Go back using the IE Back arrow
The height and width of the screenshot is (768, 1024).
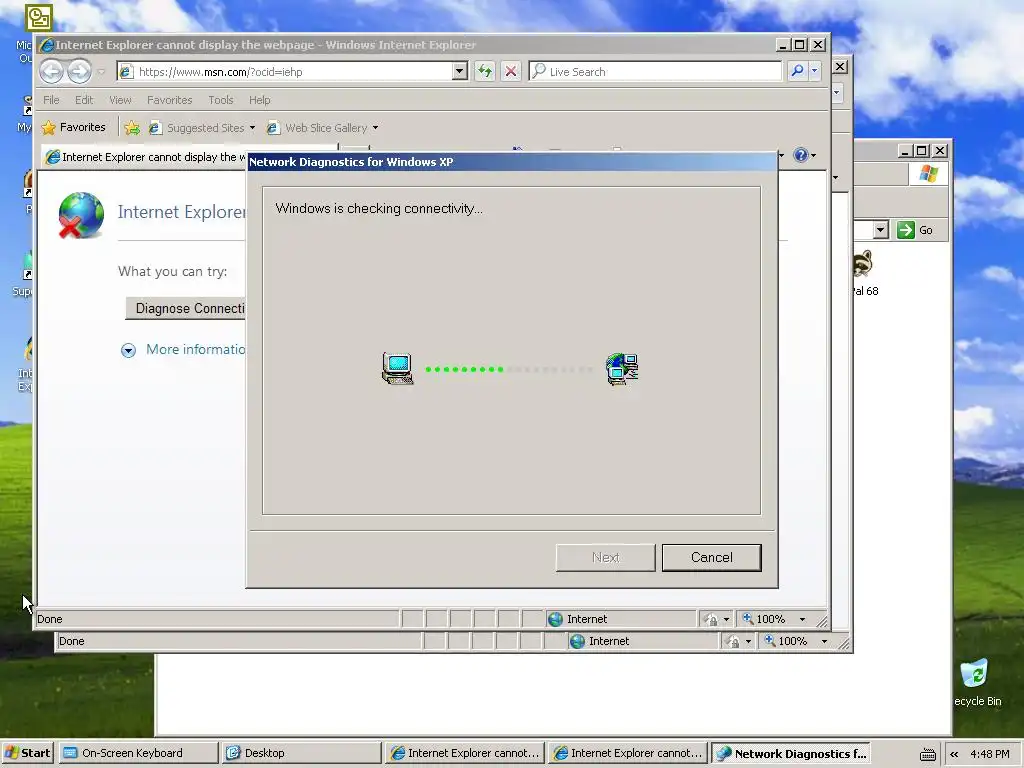point(52,71)
